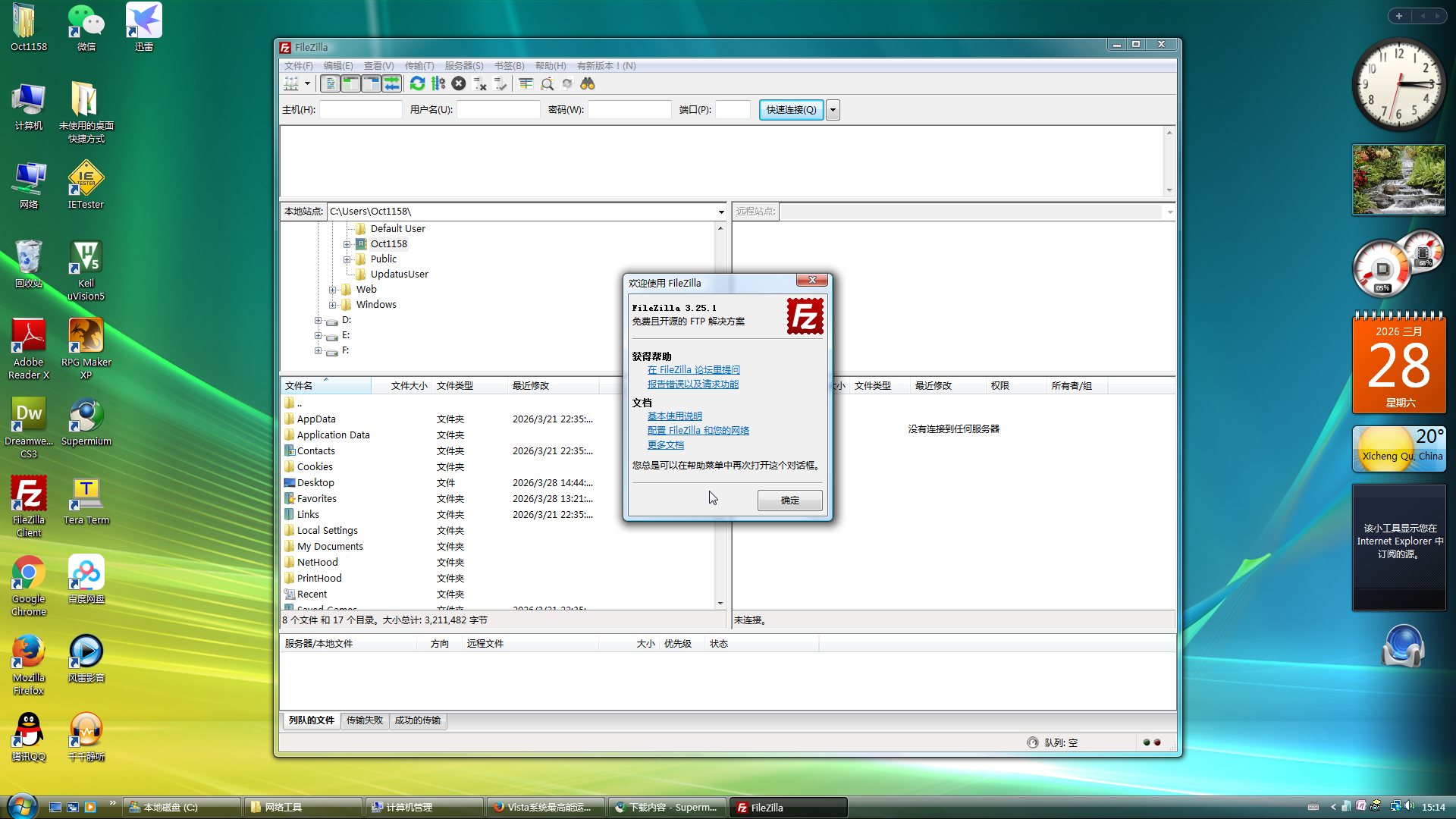Click process queue toggle icon

pyautogui.click(x=438, y=84)
